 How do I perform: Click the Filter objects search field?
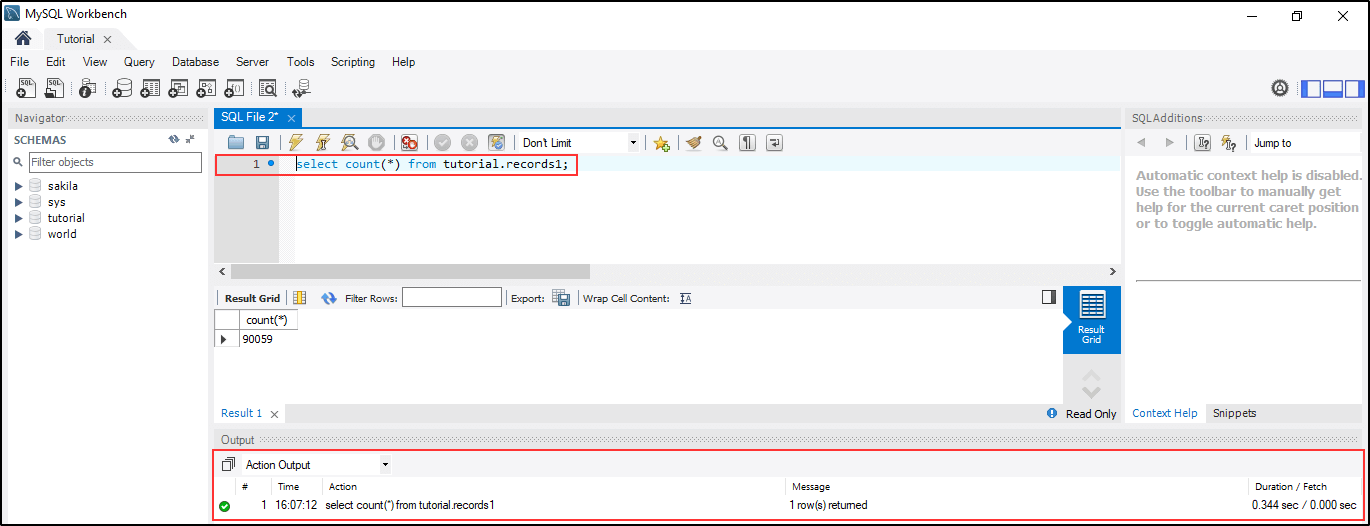[115, 162]
